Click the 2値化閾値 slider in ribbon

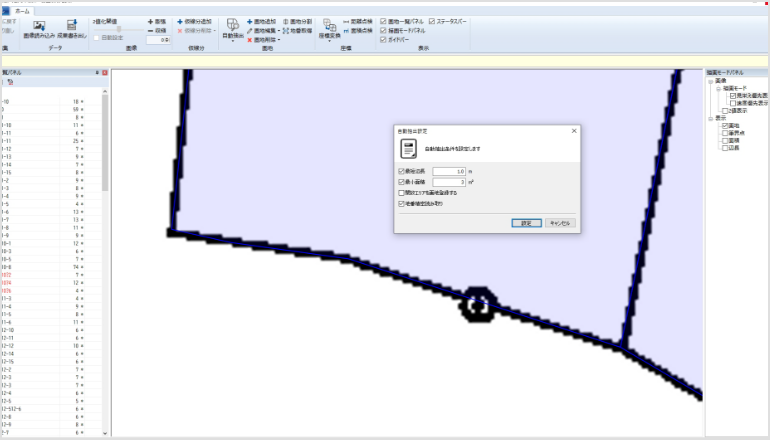click(120, 29)
